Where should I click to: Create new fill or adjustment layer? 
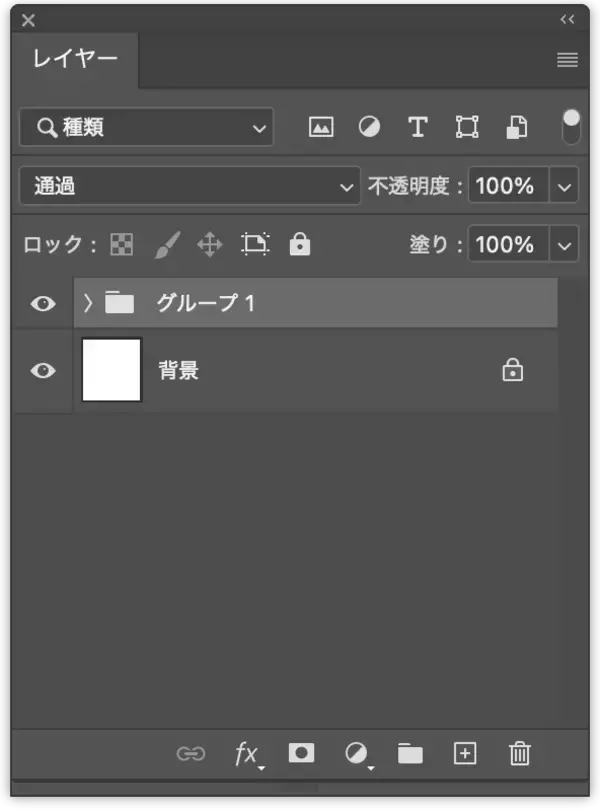pos(358,755)
